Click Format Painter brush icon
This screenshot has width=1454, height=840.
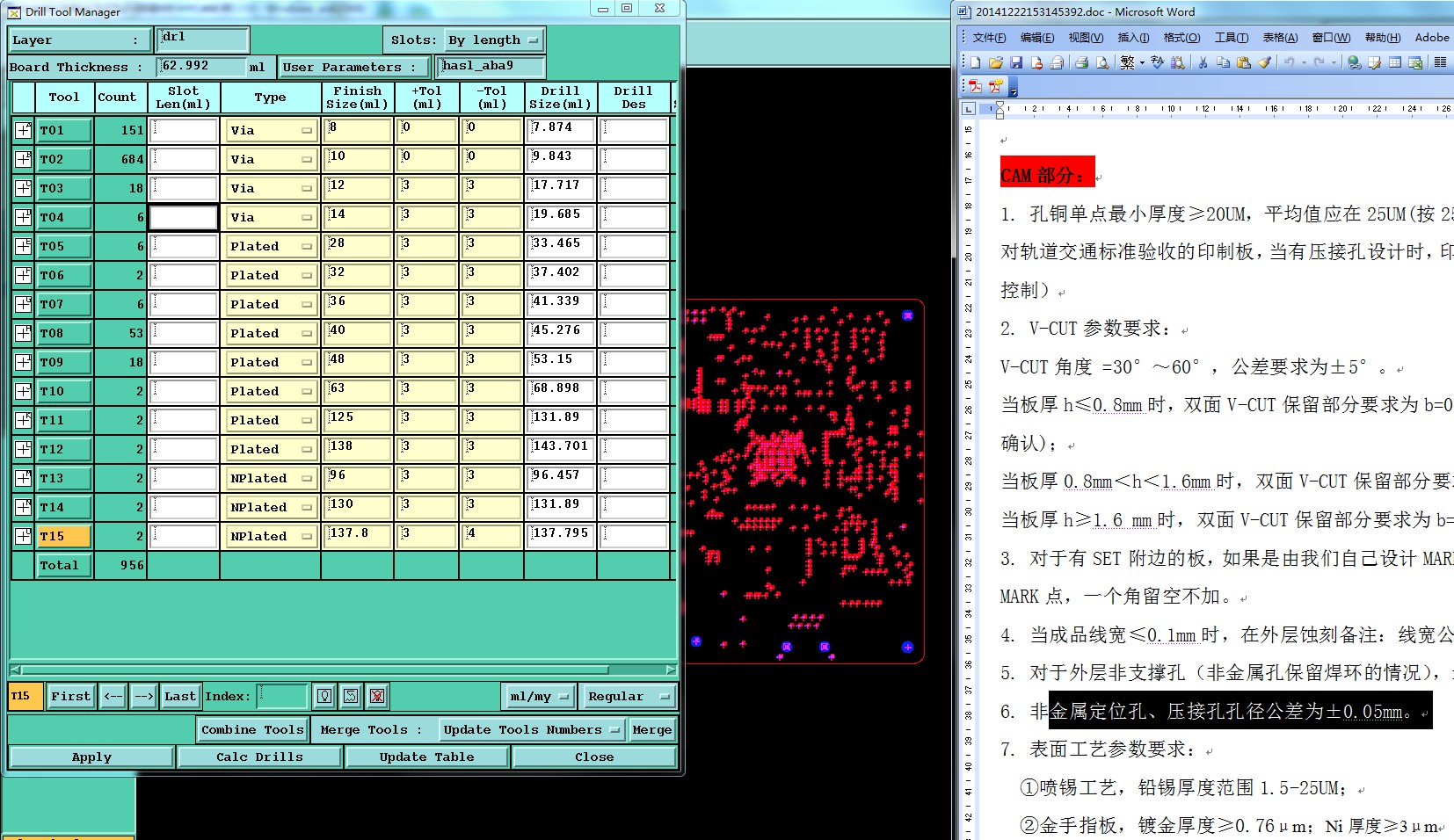1265,62
